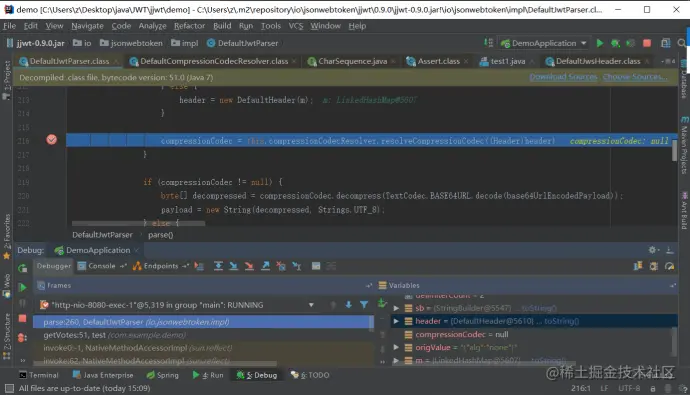
Task: Hide the Debug tool window
Action: pos(669,250)
